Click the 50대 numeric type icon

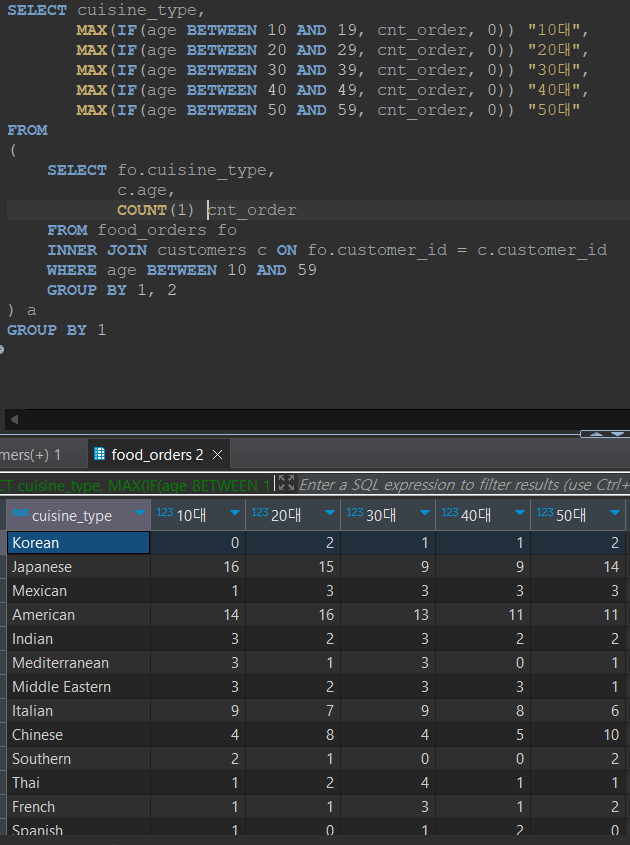tap(544, 512)
